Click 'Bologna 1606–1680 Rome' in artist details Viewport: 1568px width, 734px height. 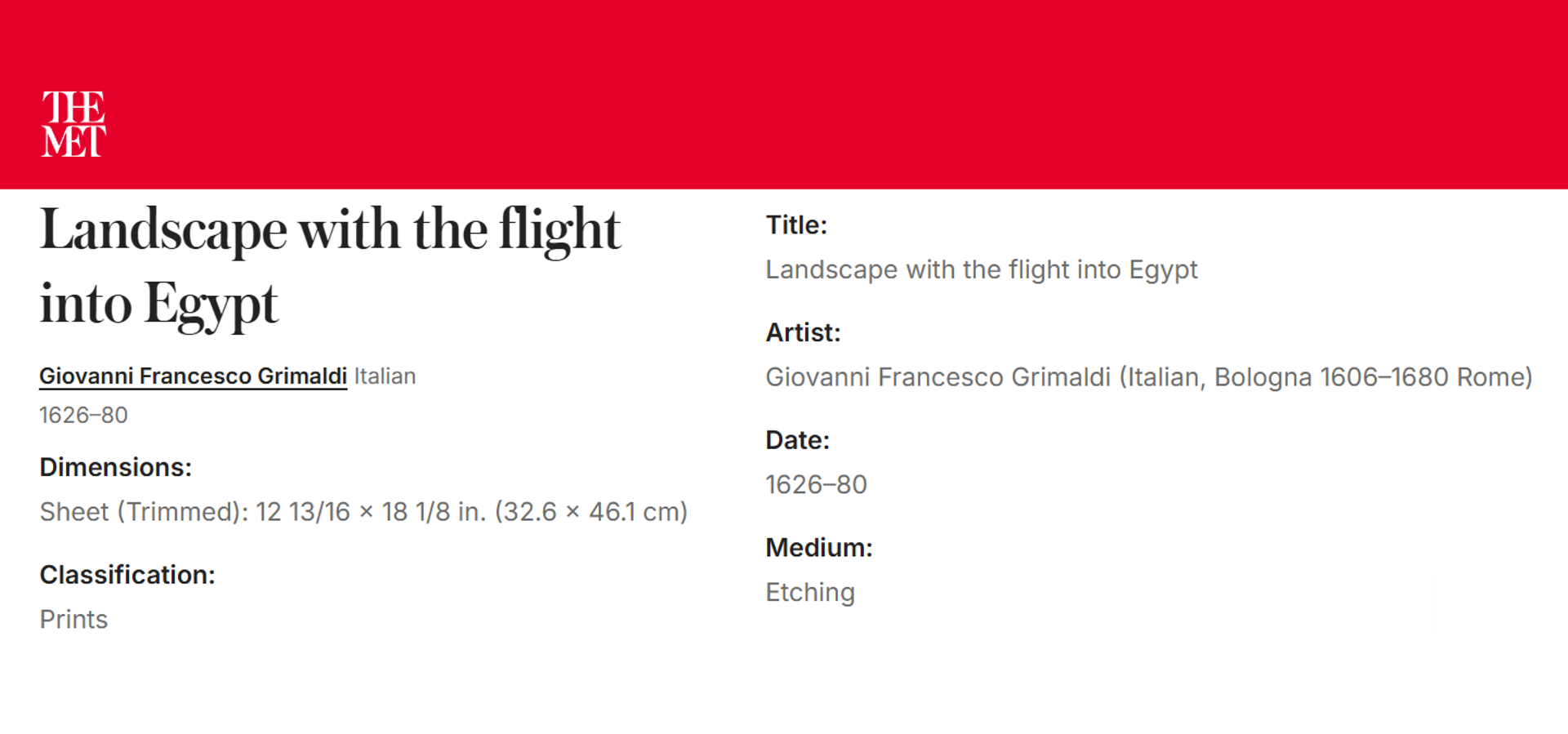pos(1372,377)
